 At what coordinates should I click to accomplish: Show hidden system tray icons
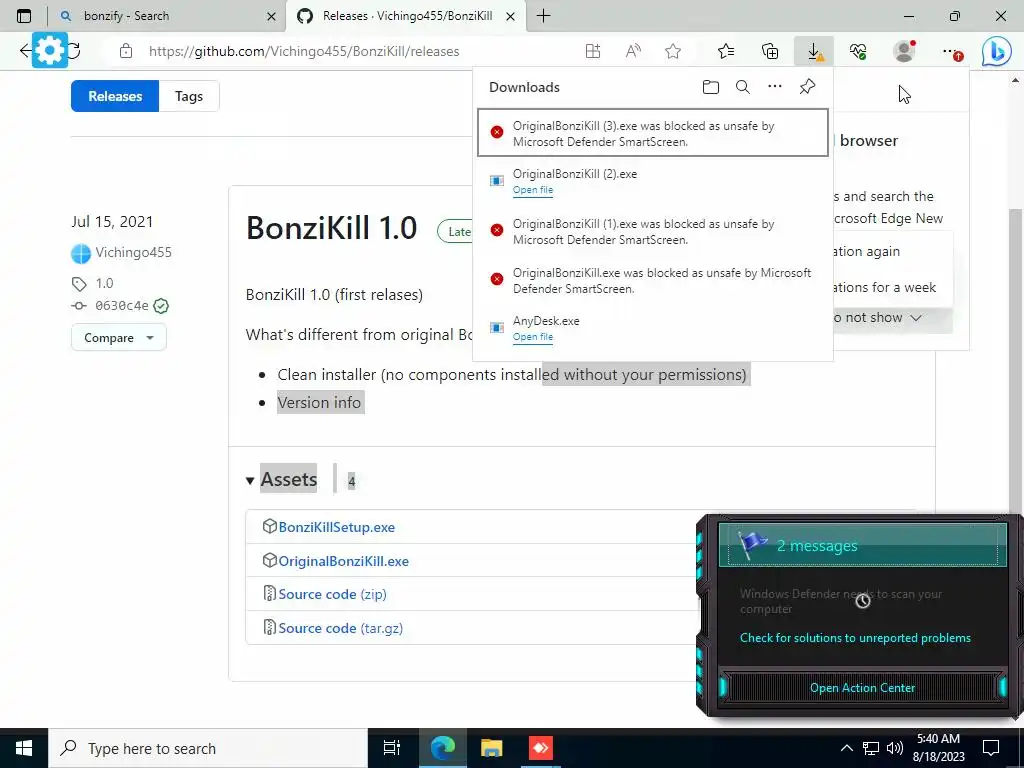point(846,748)
